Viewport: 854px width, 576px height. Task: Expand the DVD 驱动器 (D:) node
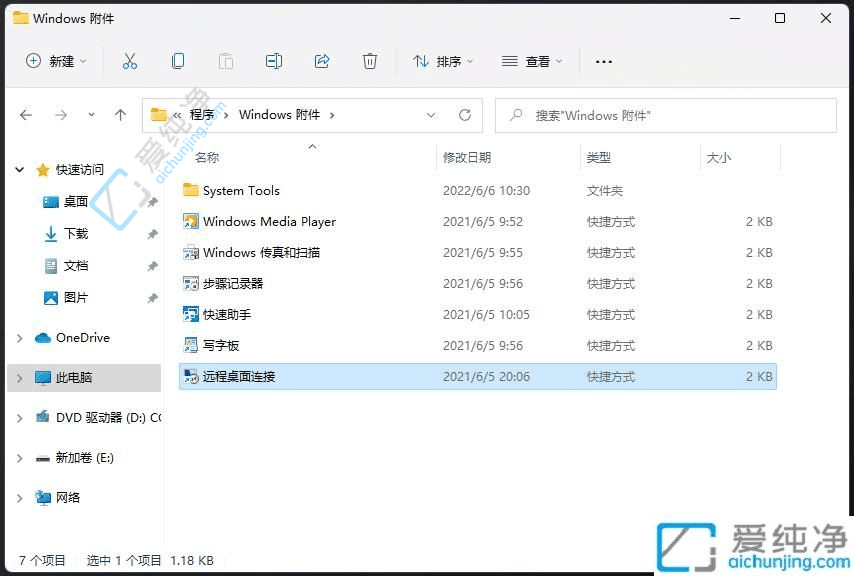(20, 418)
